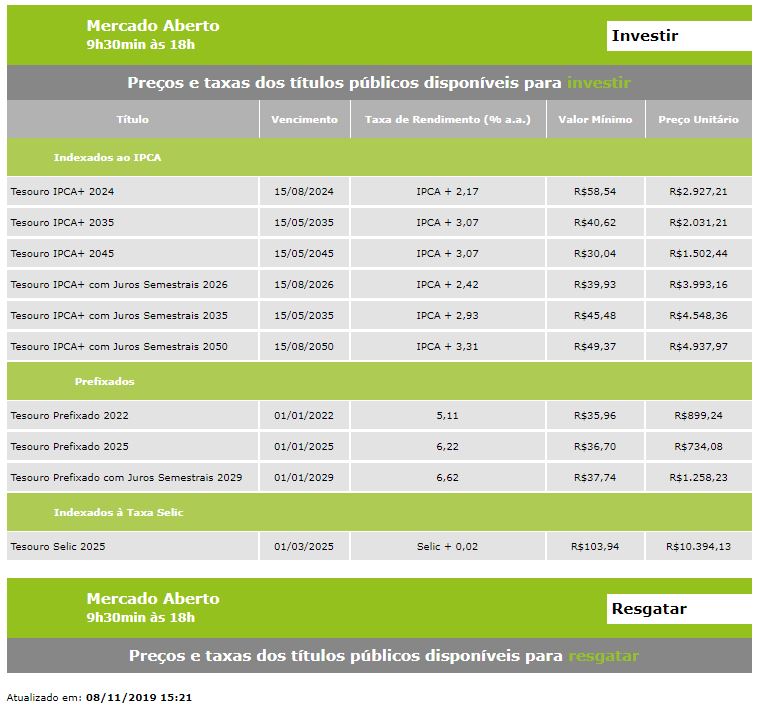Viewport: 758px width, 709px height.
Task: Click the Selic + 0,02 rate cell
Action: [447, 547]
